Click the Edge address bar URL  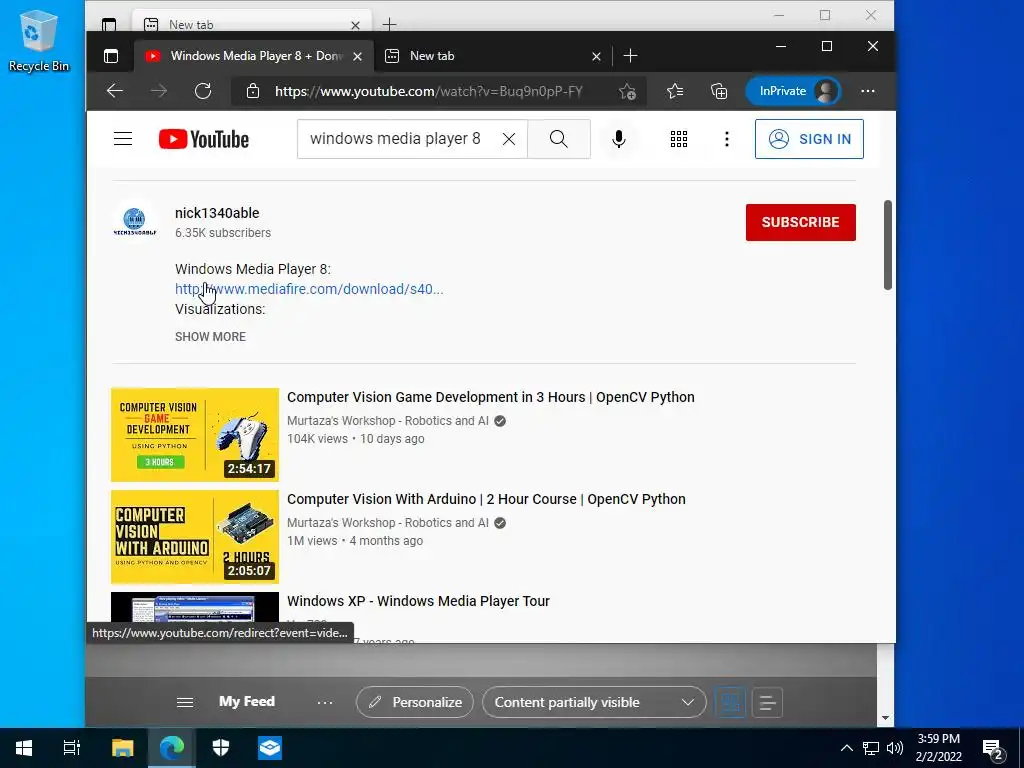(428, 91)
